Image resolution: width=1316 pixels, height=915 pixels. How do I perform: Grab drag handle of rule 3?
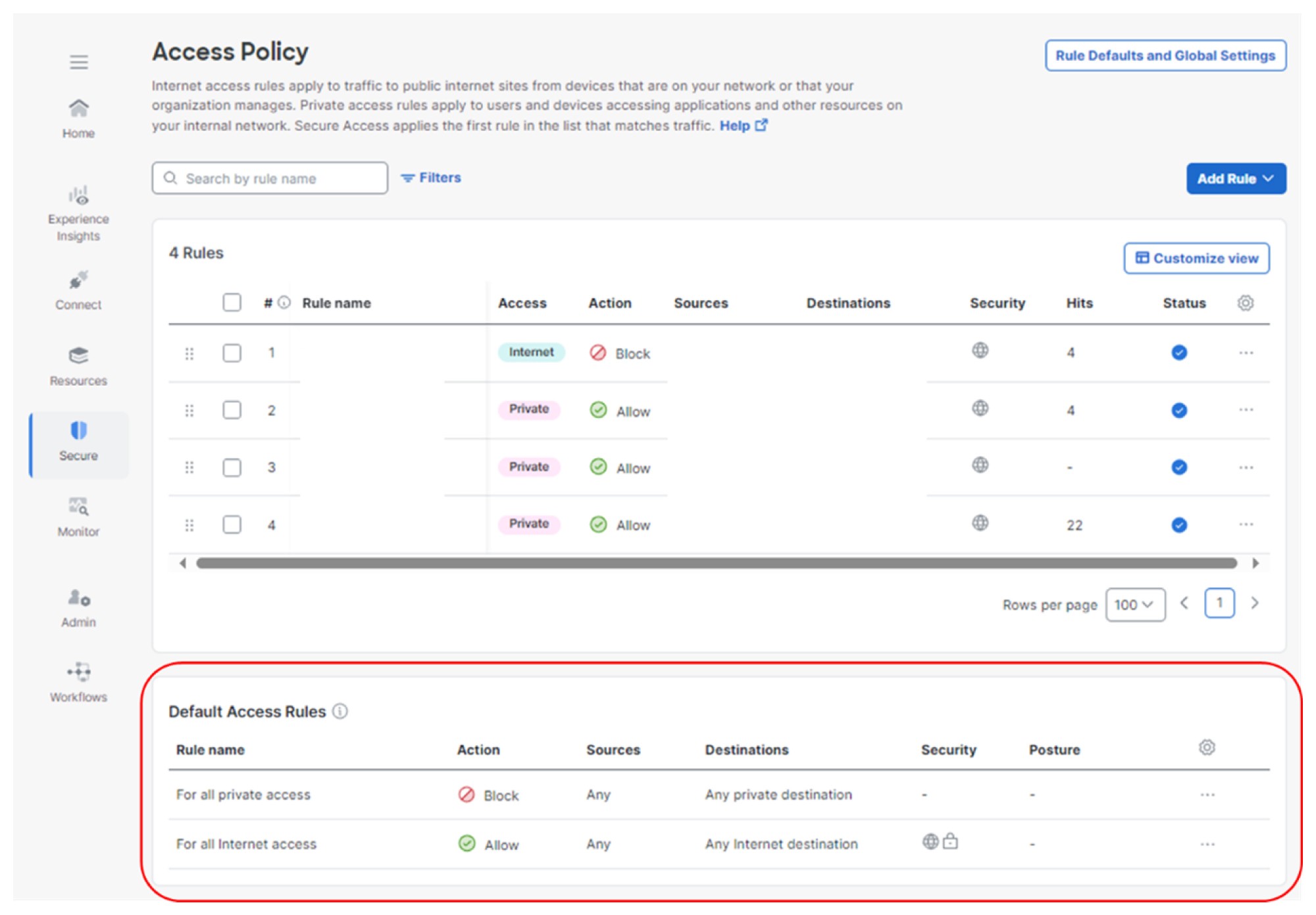coord(190,467)
